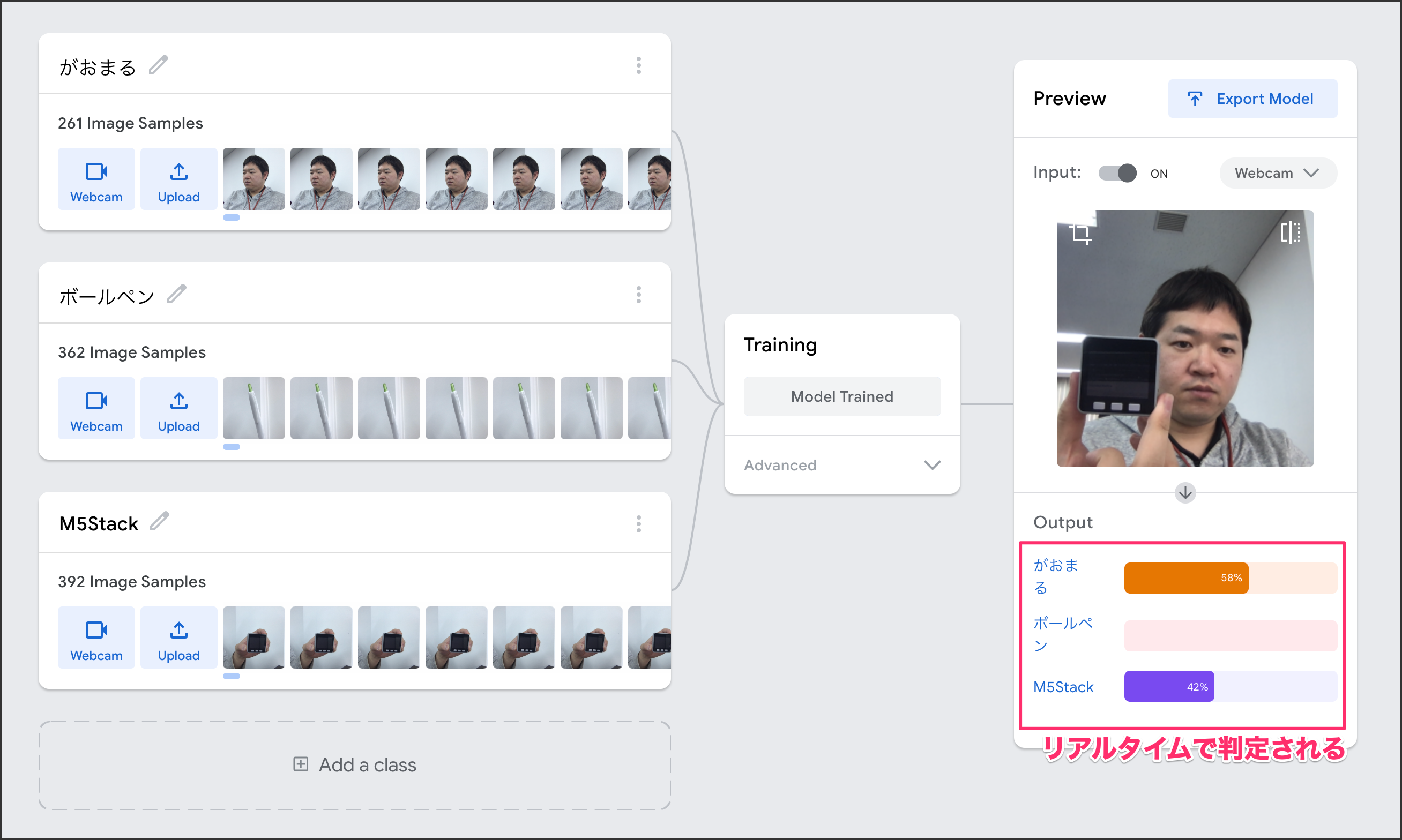
Task: Open three-dot menu for がおまる class
Action: click(x=639, y=66)
